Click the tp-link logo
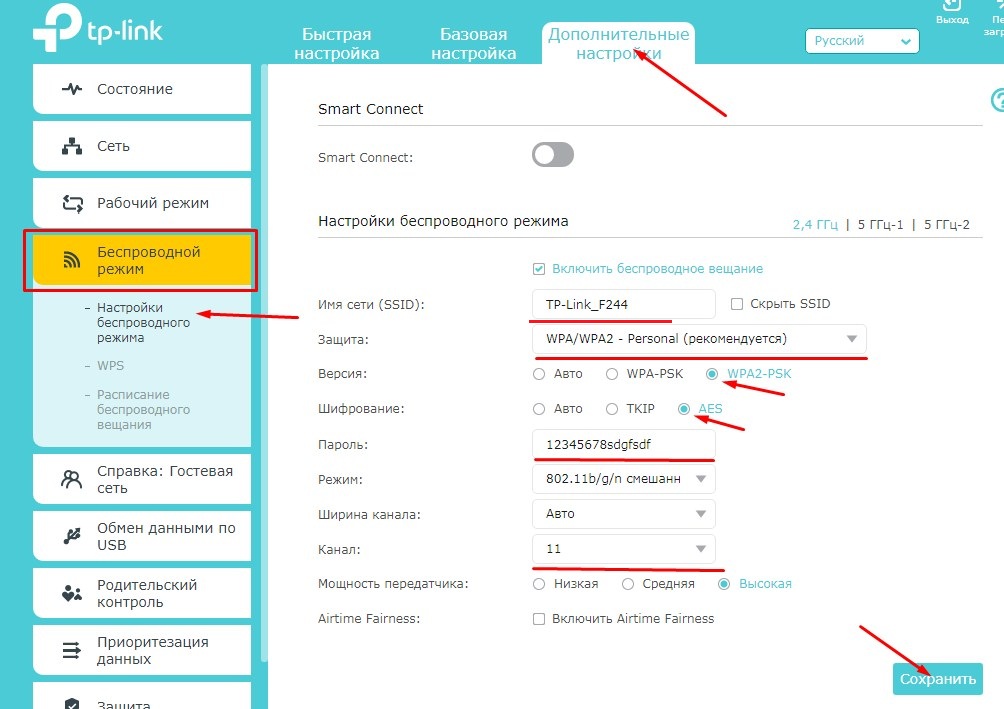Image resolution: width=1004 pixels, height=709 pixels. (97, 27)
